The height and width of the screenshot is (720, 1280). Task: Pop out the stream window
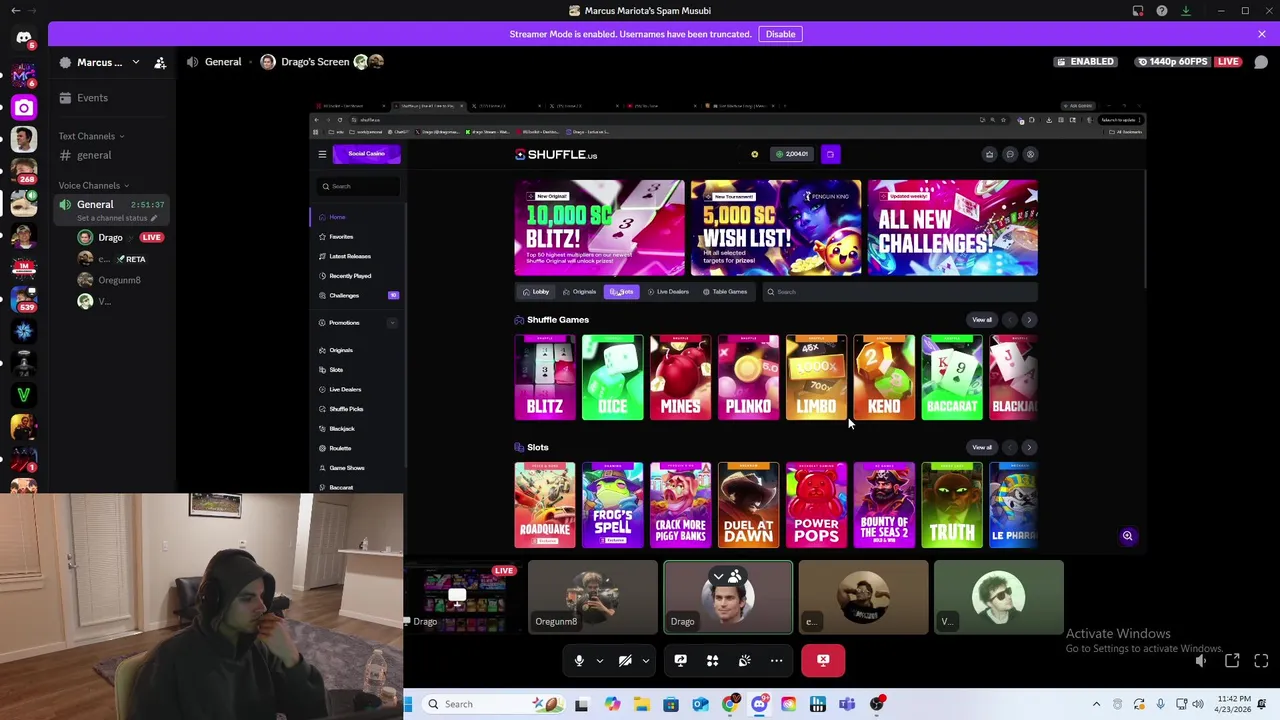click(x=1232, y=661)
